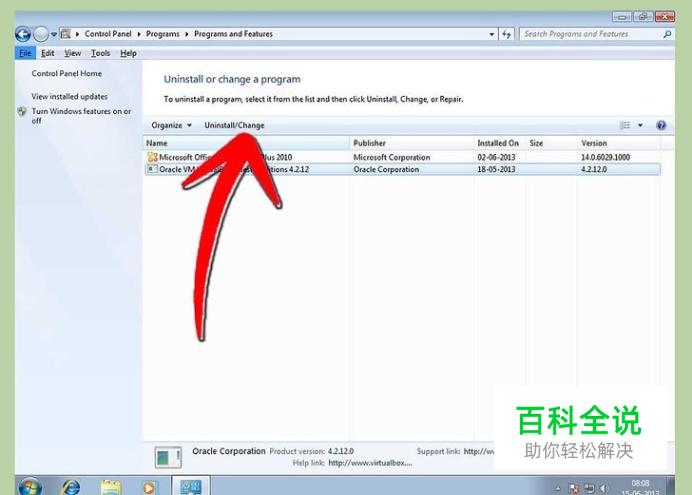Select Programs and Features breadcrumb
The image size is (692, 495).
(x=233, y=34)
